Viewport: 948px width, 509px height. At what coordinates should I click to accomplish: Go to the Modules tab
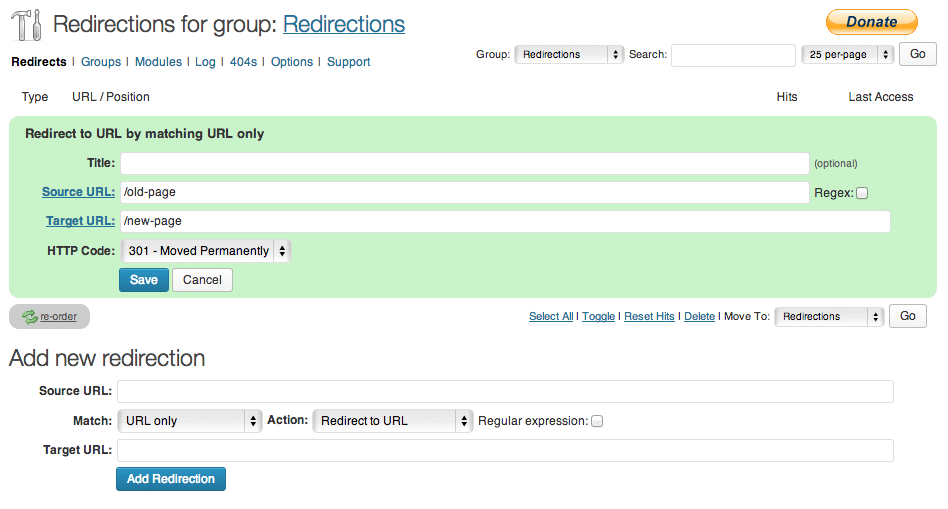click(x=158, y=62)
